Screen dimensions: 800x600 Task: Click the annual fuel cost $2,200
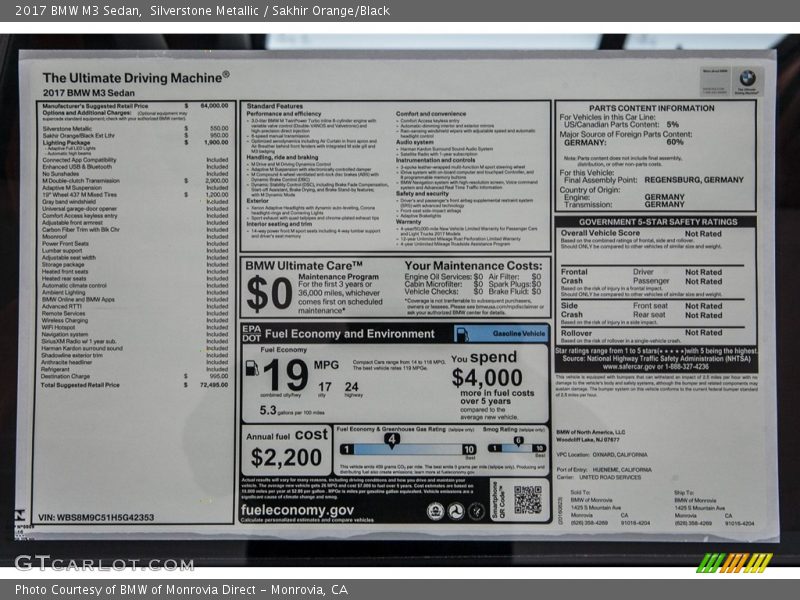(x=286, y=458)
